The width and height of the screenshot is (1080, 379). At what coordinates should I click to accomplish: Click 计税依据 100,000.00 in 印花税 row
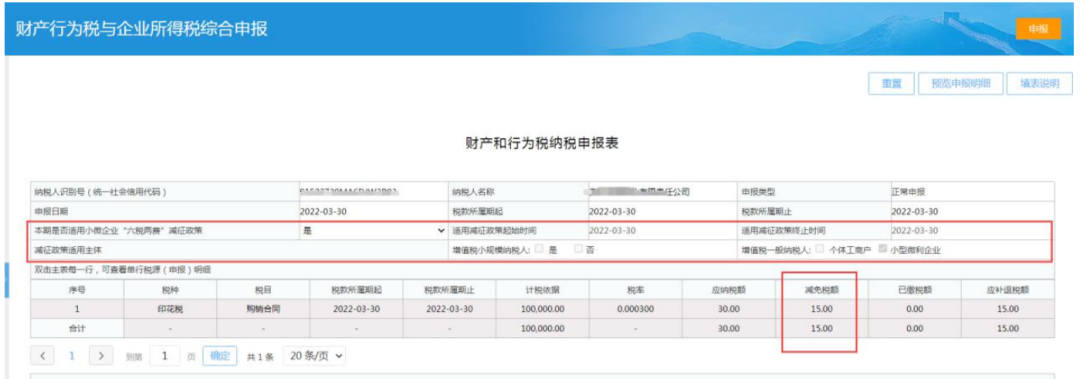[543, 309]
